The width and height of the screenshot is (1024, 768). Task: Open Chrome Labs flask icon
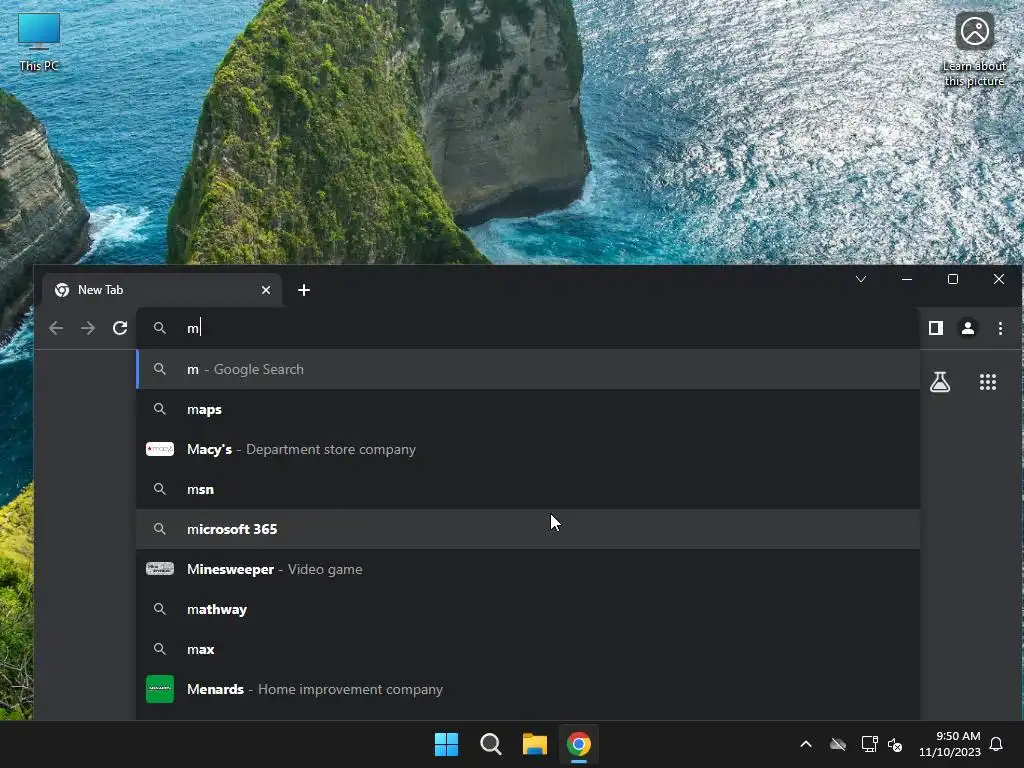tap(940, 382)
